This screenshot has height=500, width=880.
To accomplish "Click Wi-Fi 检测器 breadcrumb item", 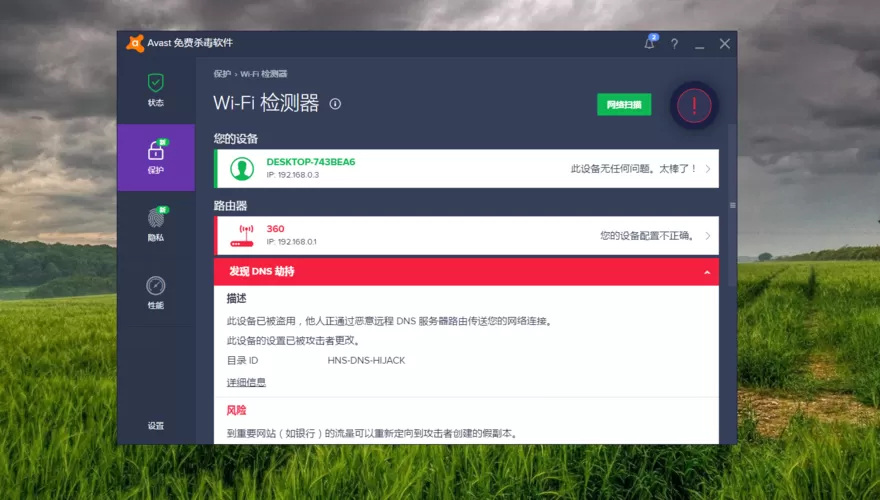I will [x=264, y=74].
